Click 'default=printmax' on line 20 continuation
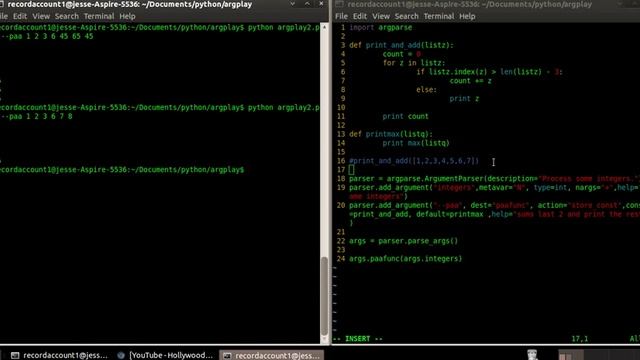Screen dimensions: 640x360 (449, 214)
